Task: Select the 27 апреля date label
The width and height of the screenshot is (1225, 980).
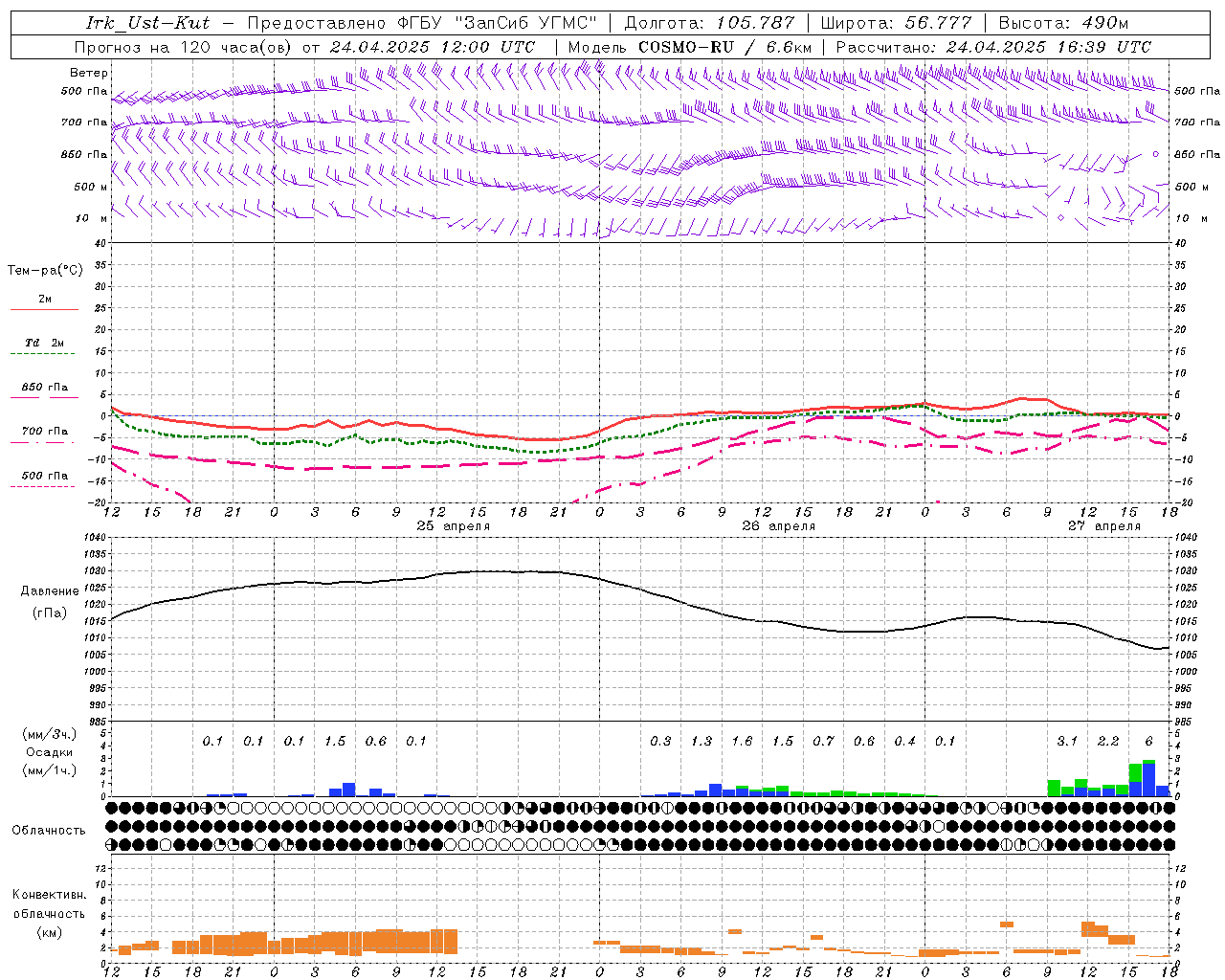Action: point(1104,526)
